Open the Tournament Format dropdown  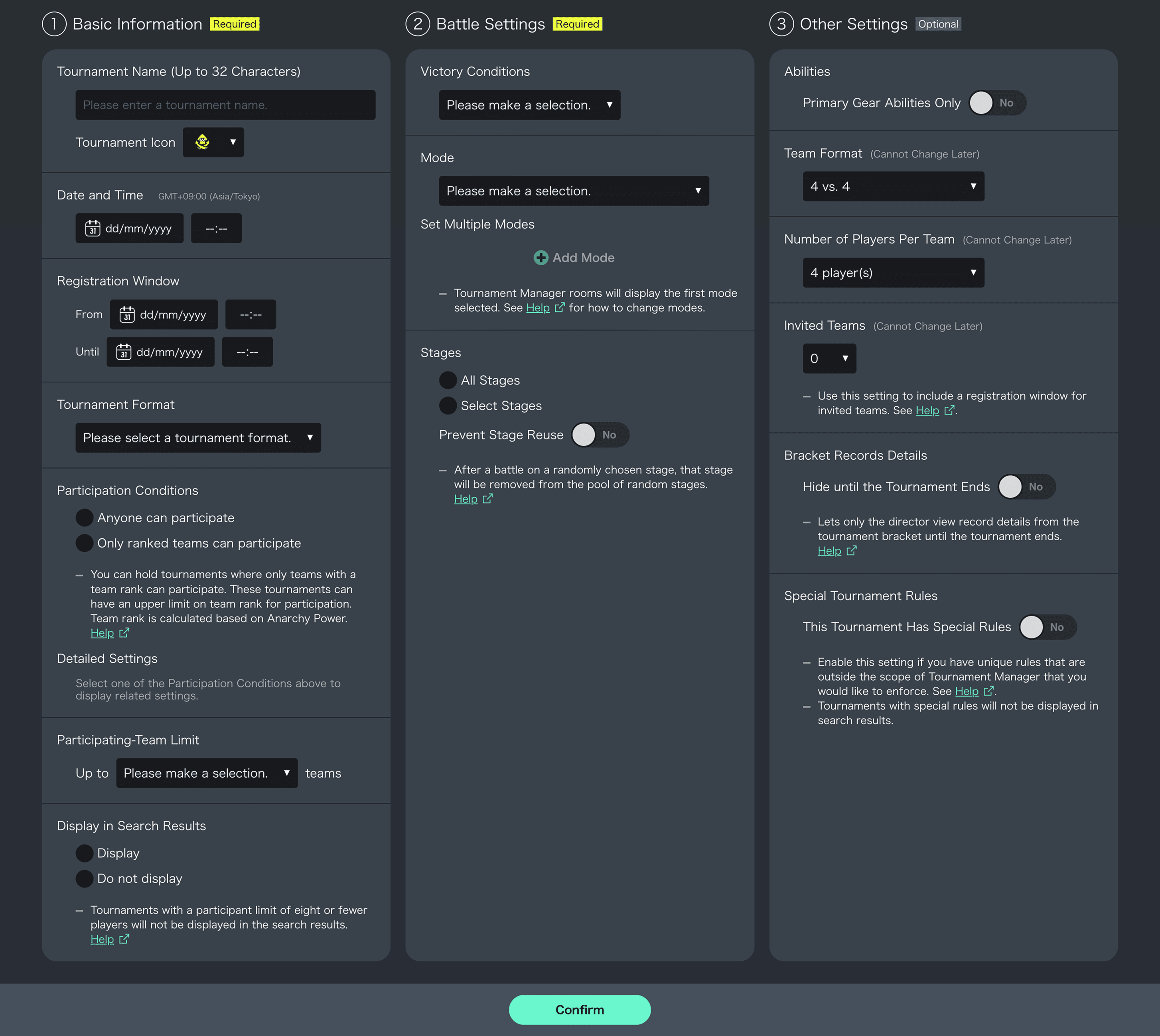pyautogui.click(x=198, y=438)
